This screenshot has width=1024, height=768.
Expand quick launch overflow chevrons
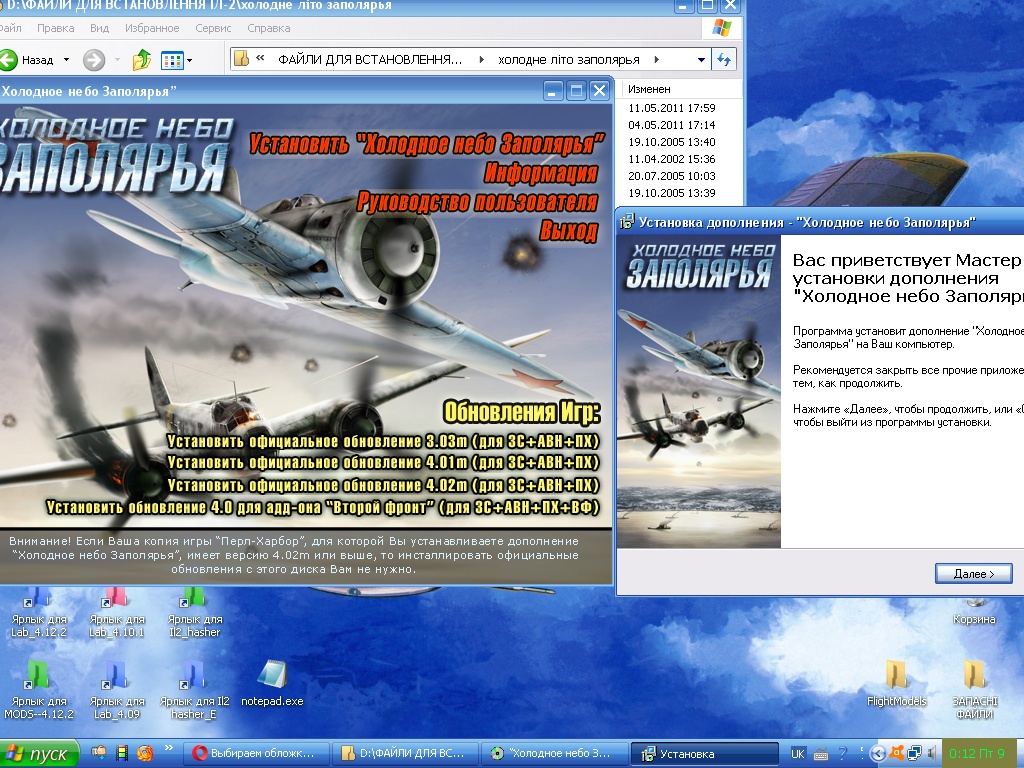pos(168,748)
